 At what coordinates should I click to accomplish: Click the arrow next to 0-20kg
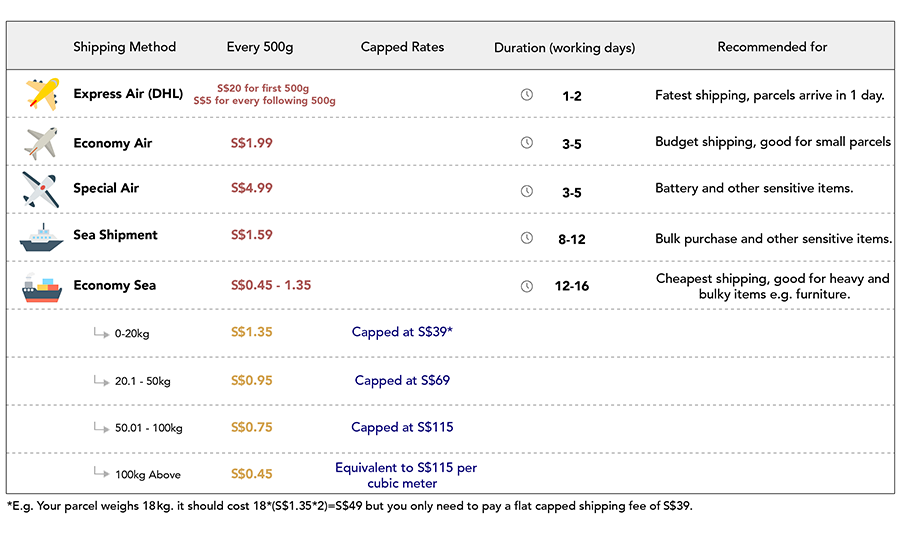point(102,332)
